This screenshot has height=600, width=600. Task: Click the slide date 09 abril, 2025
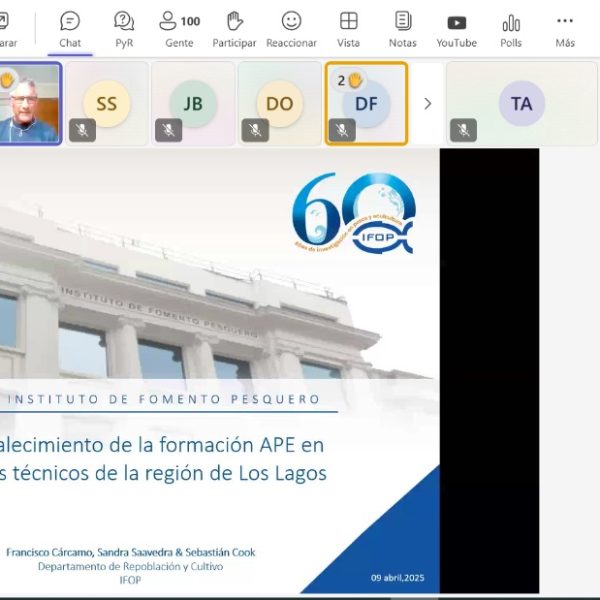397,578
